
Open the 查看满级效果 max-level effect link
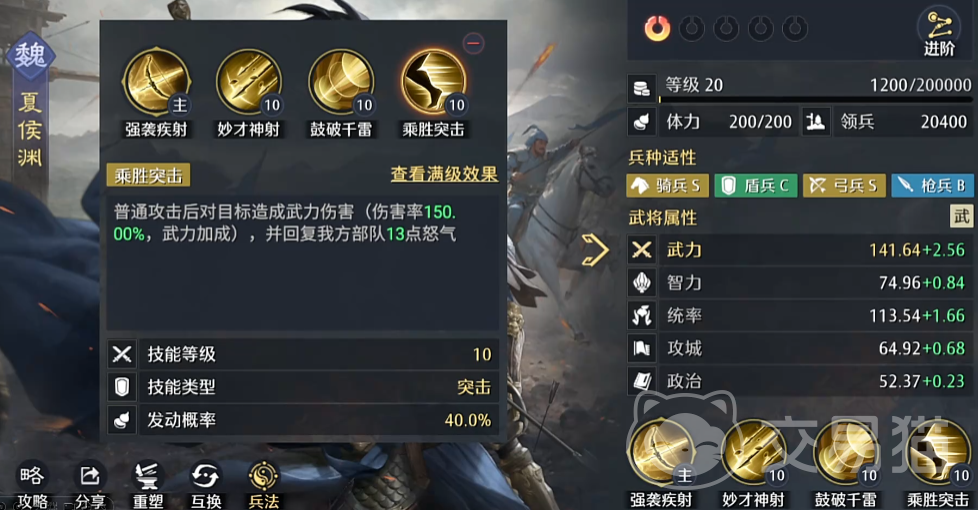[x=444, y=174]
